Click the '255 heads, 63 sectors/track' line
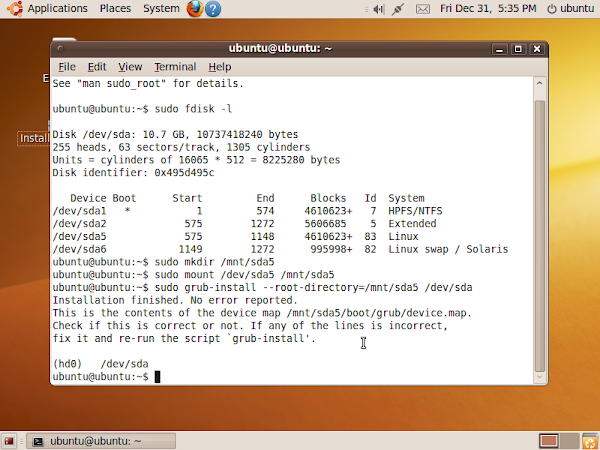The image size is (600, 450). (181, 147)
